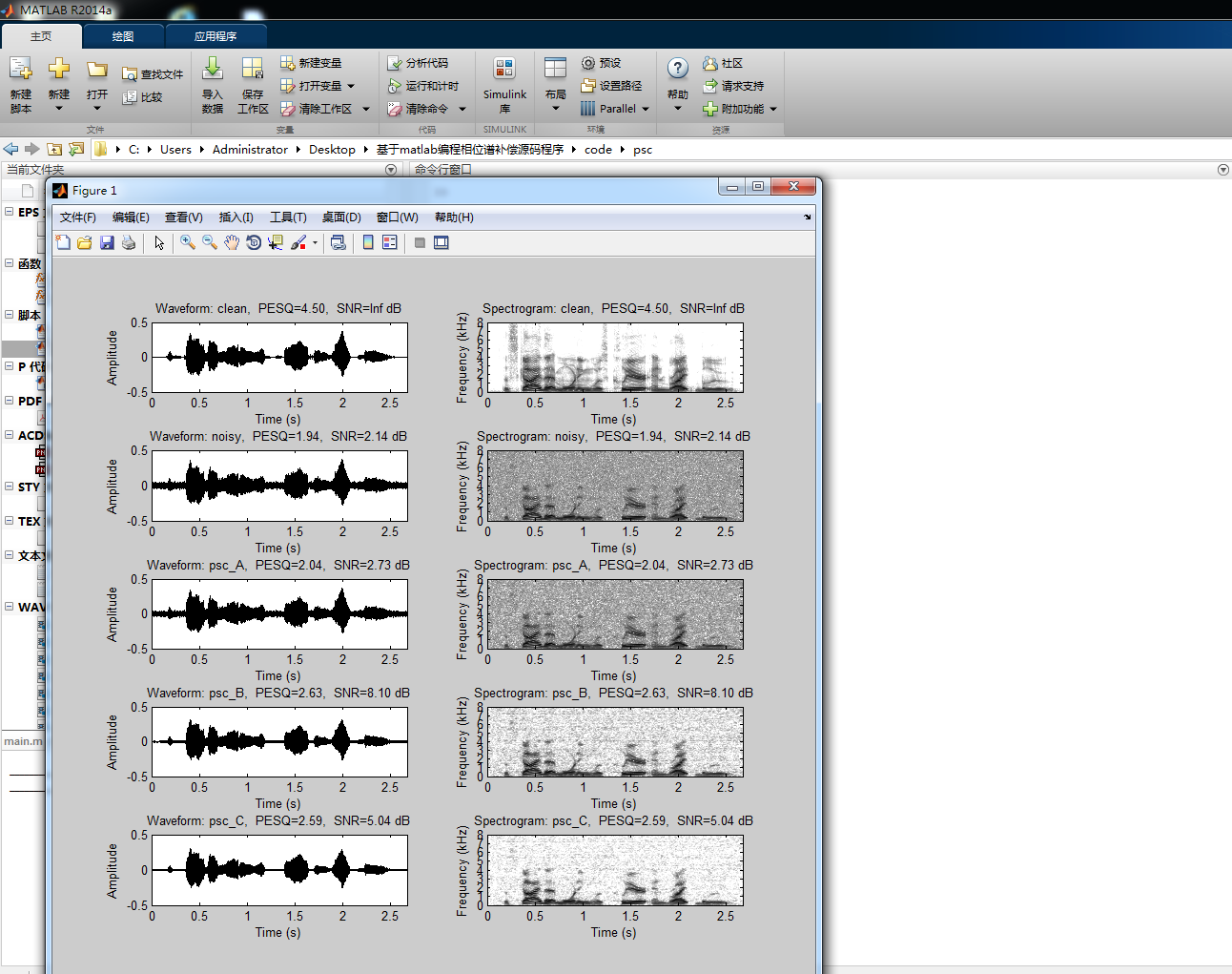
Task: Enable the Rotate 3D tool
Action: 254,242
